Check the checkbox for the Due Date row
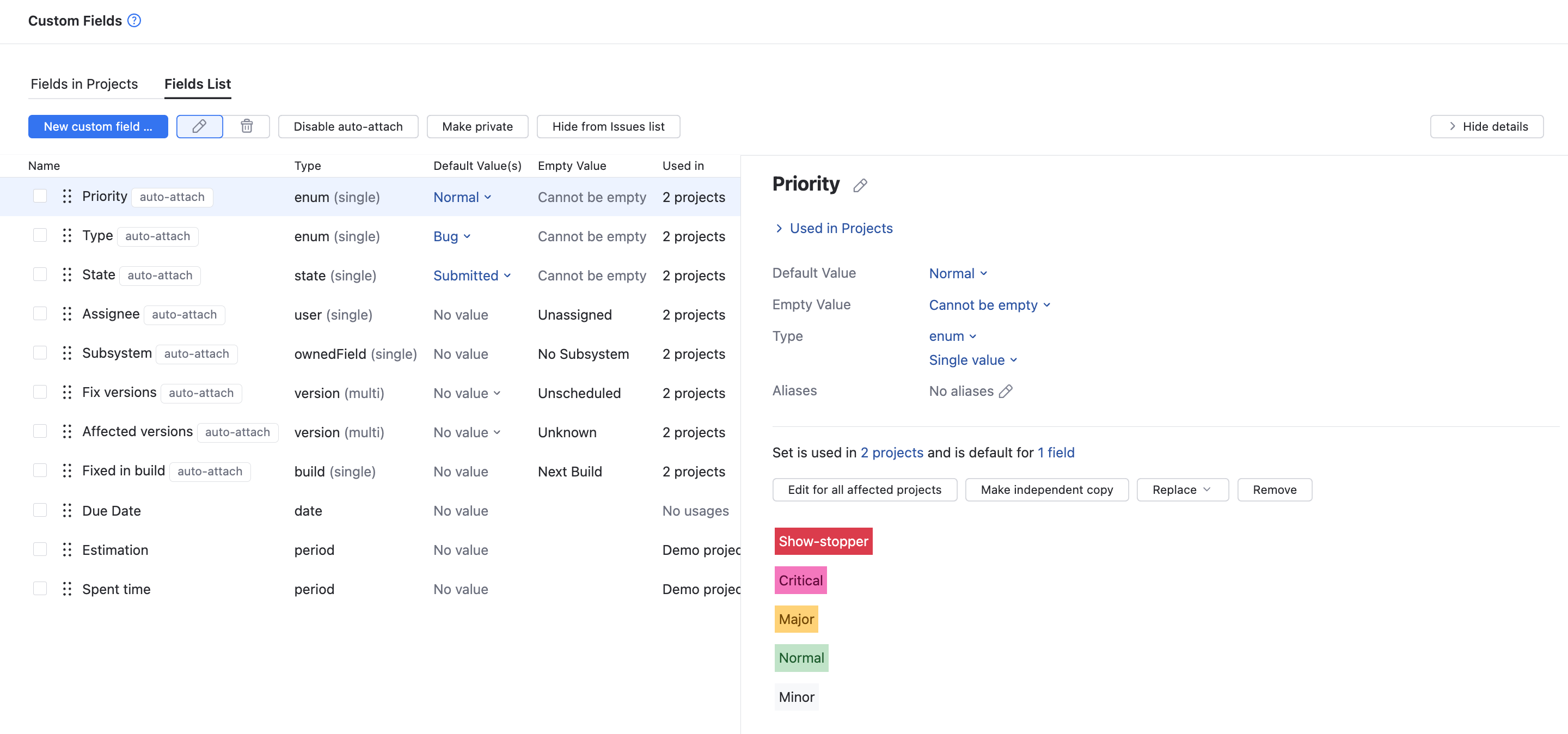This screenshot has width=1568, height=734. coord(40,510)
